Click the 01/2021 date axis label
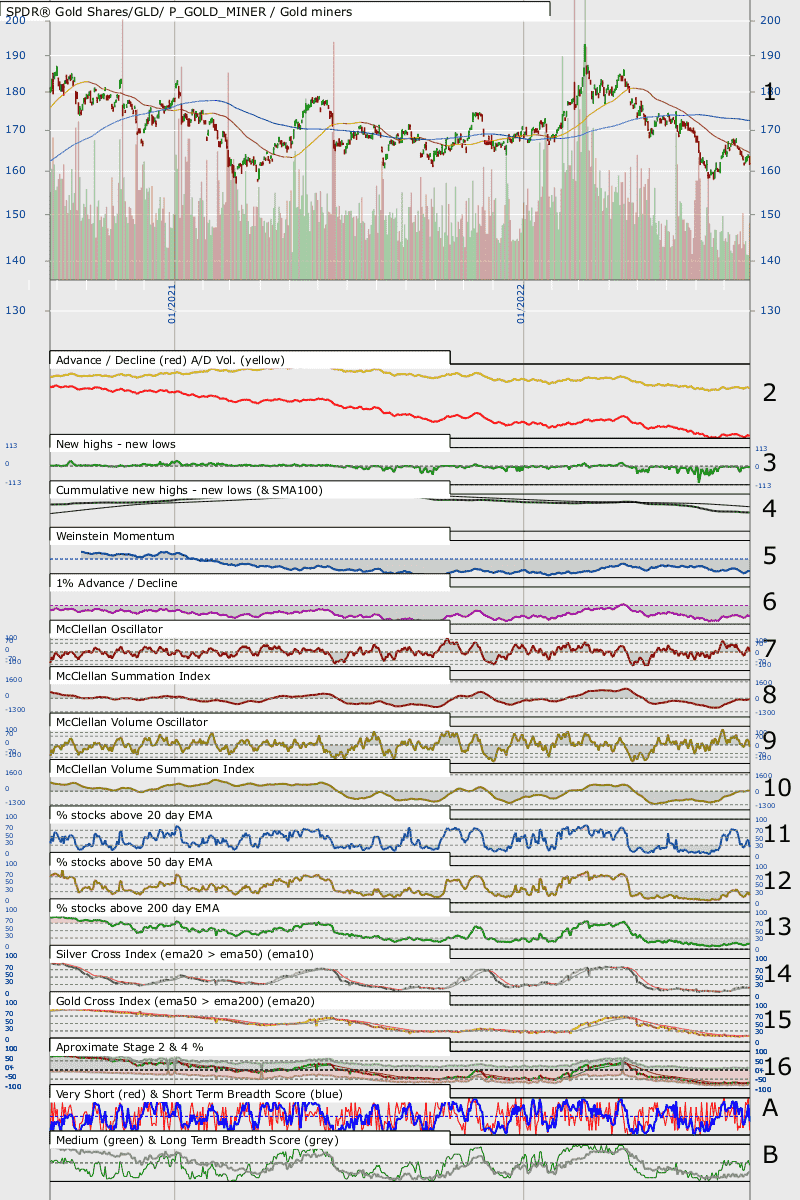800x1200 pixels. [171, 303]
